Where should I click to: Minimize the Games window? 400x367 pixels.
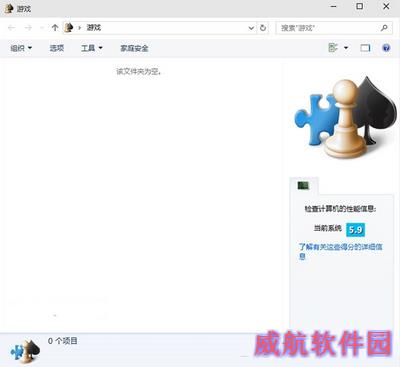[333, 6]
